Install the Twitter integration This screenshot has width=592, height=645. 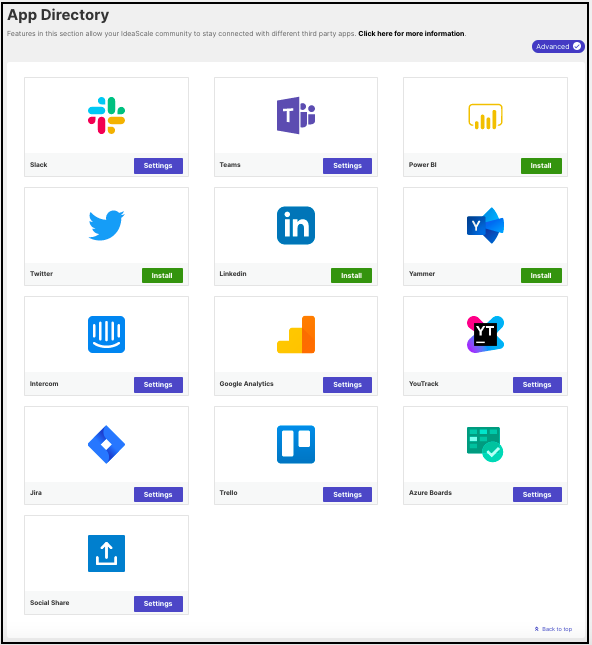[162, 276]
